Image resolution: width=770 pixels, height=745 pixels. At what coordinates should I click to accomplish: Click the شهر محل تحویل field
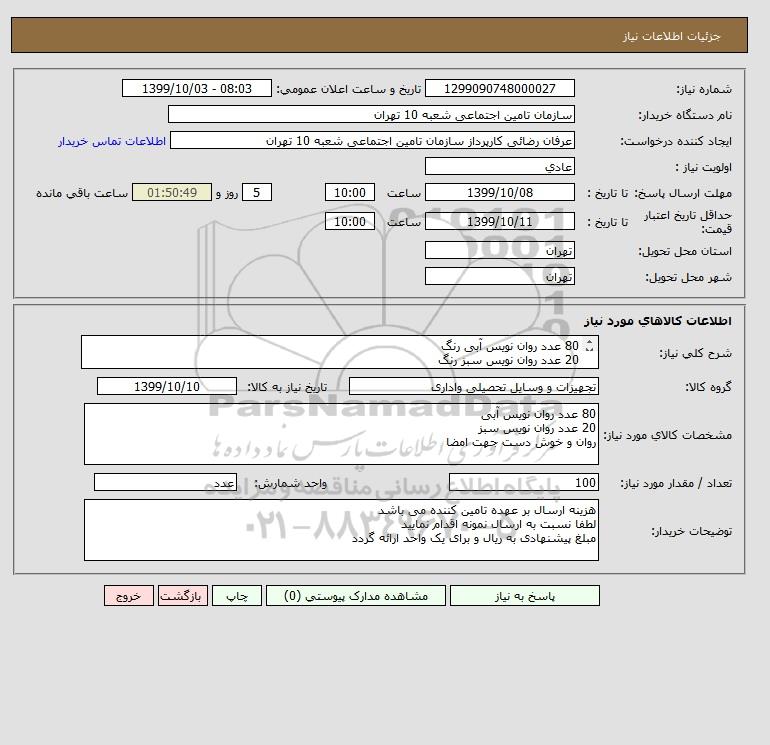tap(499, 276)
